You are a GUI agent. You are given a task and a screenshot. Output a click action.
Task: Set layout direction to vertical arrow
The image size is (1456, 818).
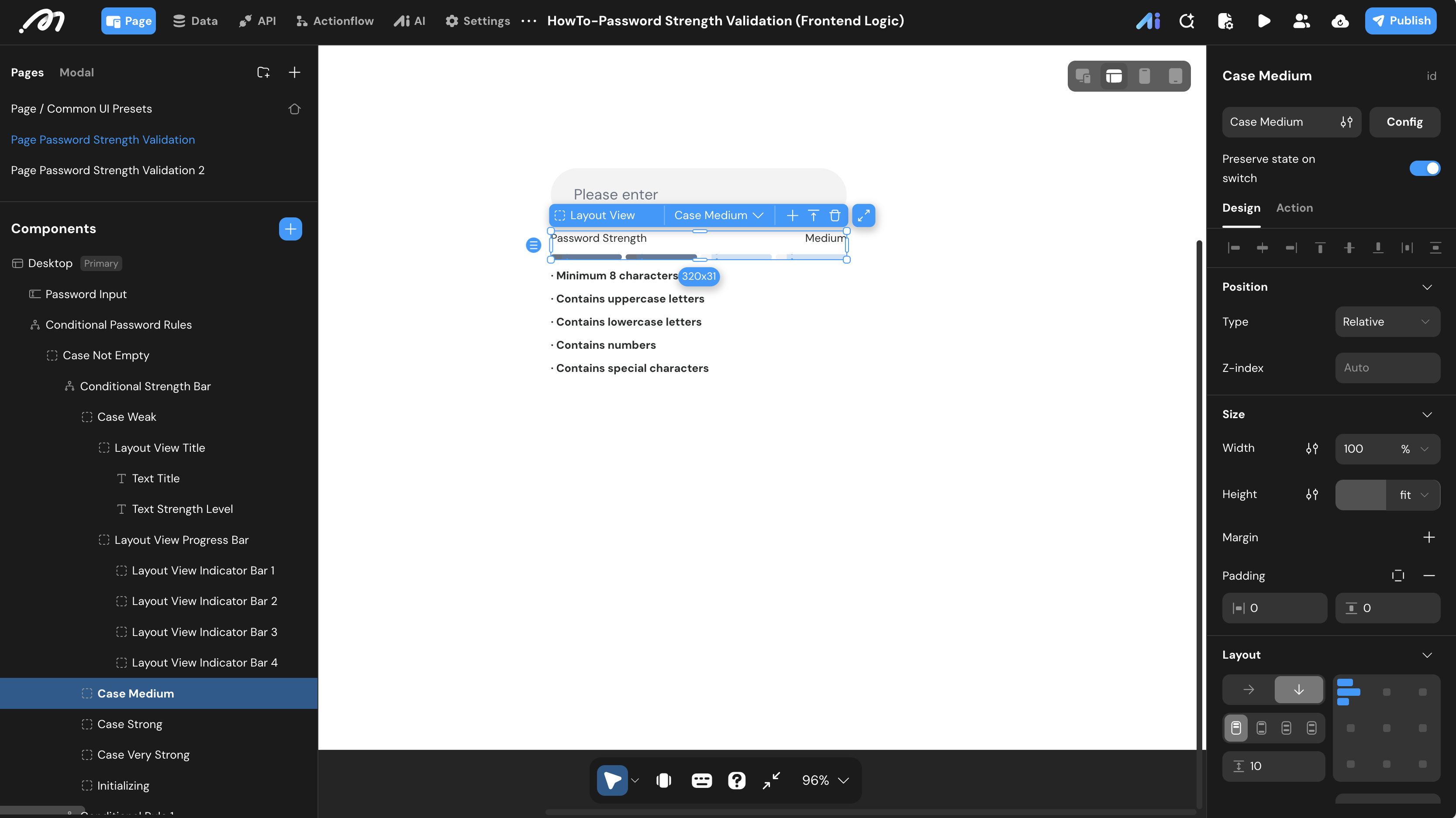pos(1298,690)
